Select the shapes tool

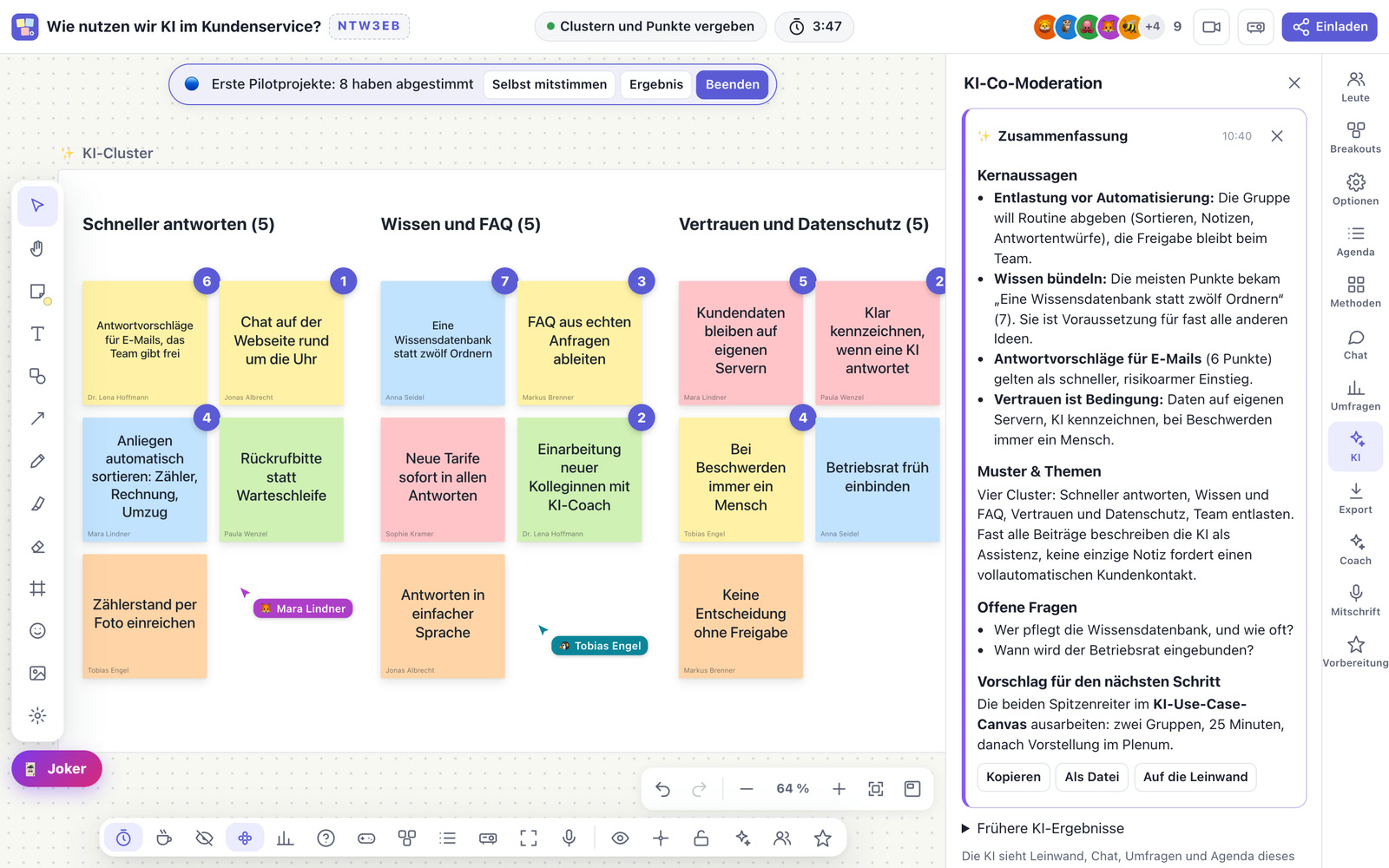tap(37, 376)
